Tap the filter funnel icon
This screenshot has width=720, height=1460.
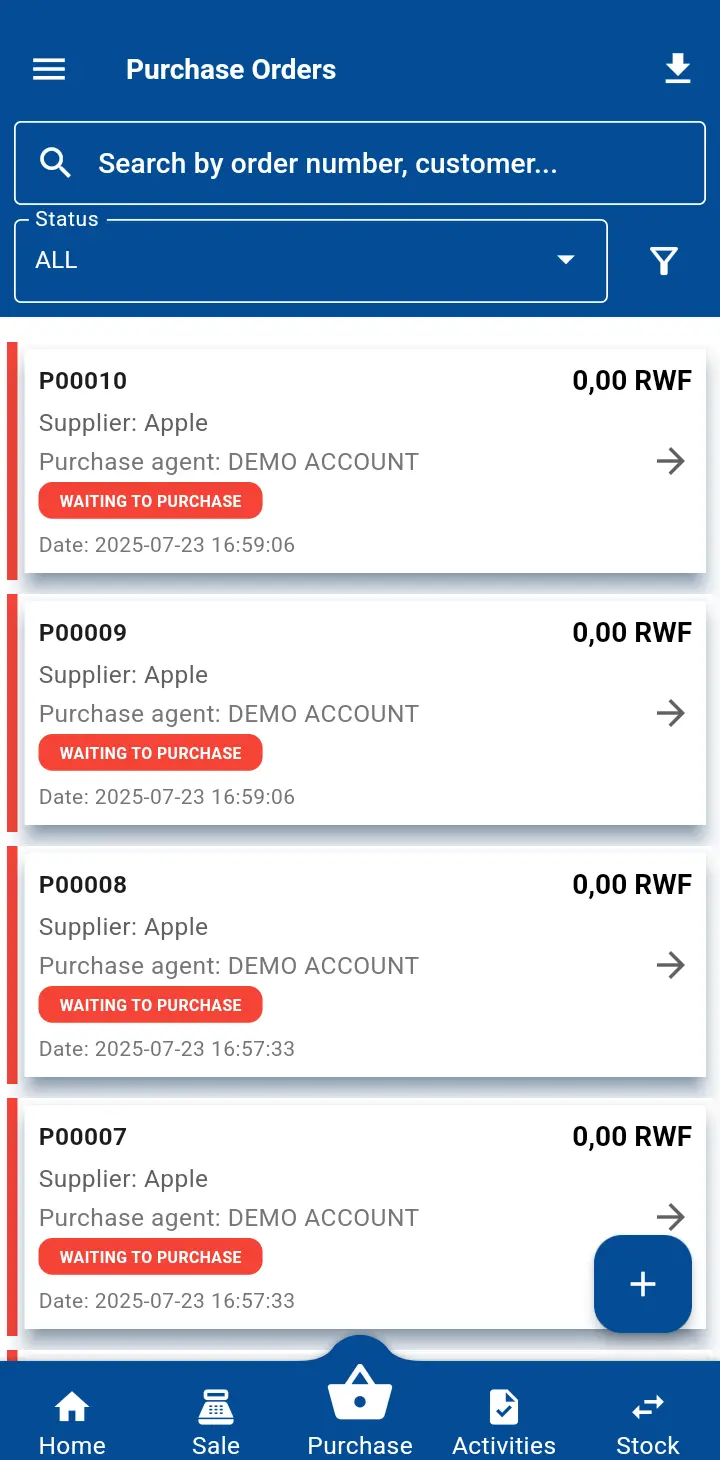[664, 261]
